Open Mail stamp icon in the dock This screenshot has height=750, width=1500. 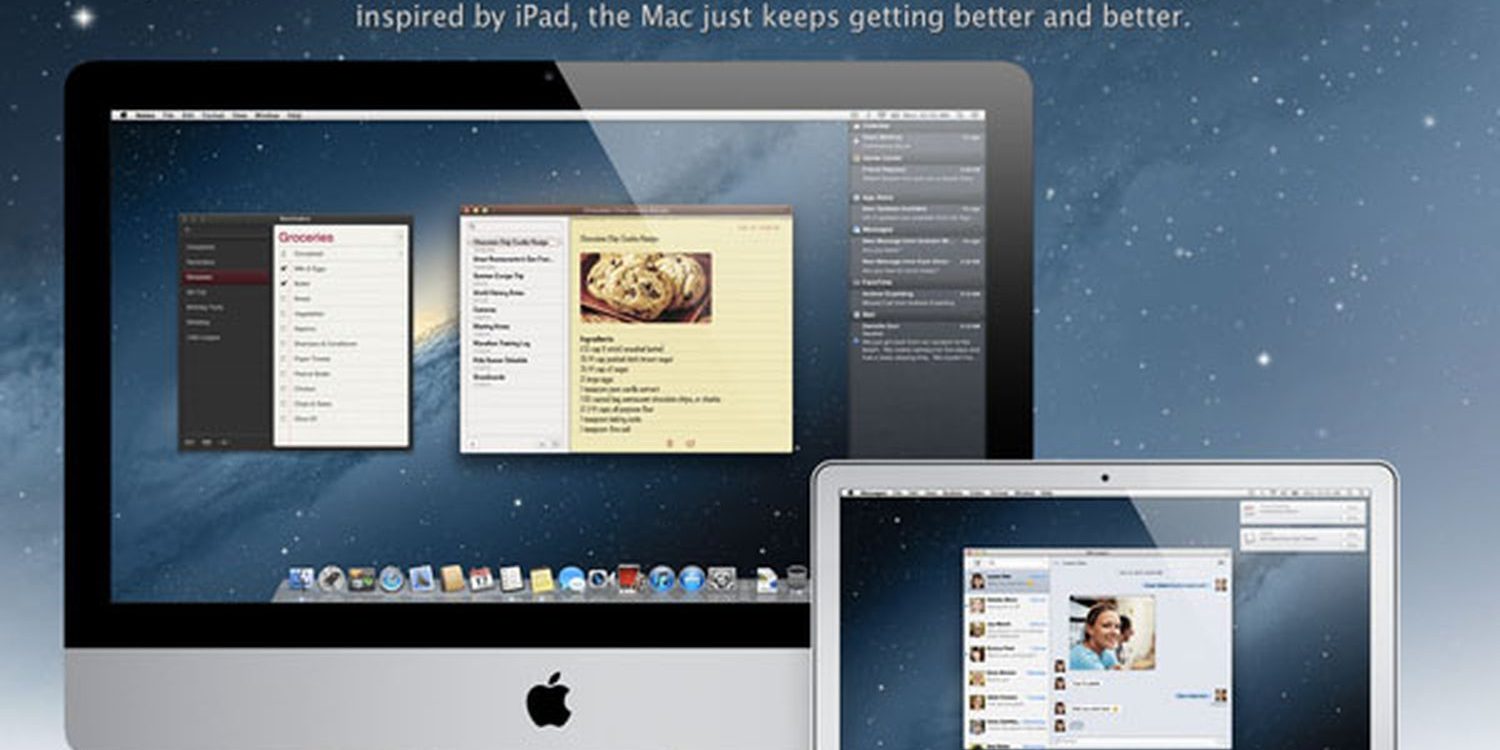point(422,578)
